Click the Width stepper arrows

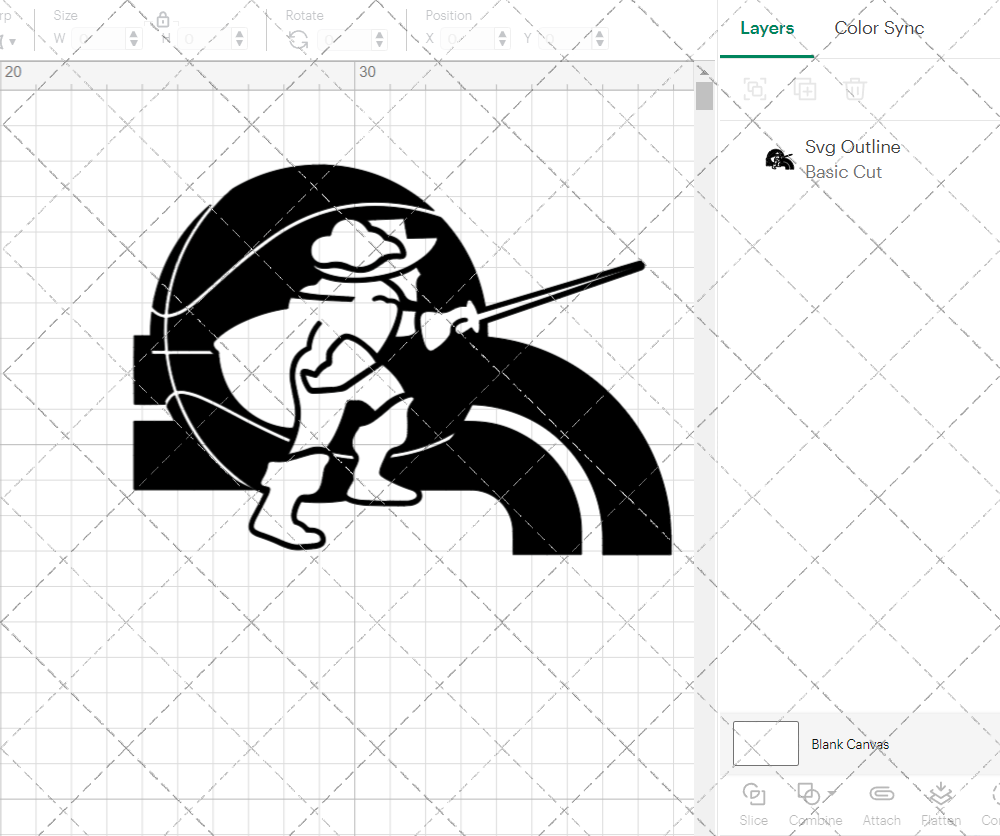pyautogui.click(x=133, y=39)
